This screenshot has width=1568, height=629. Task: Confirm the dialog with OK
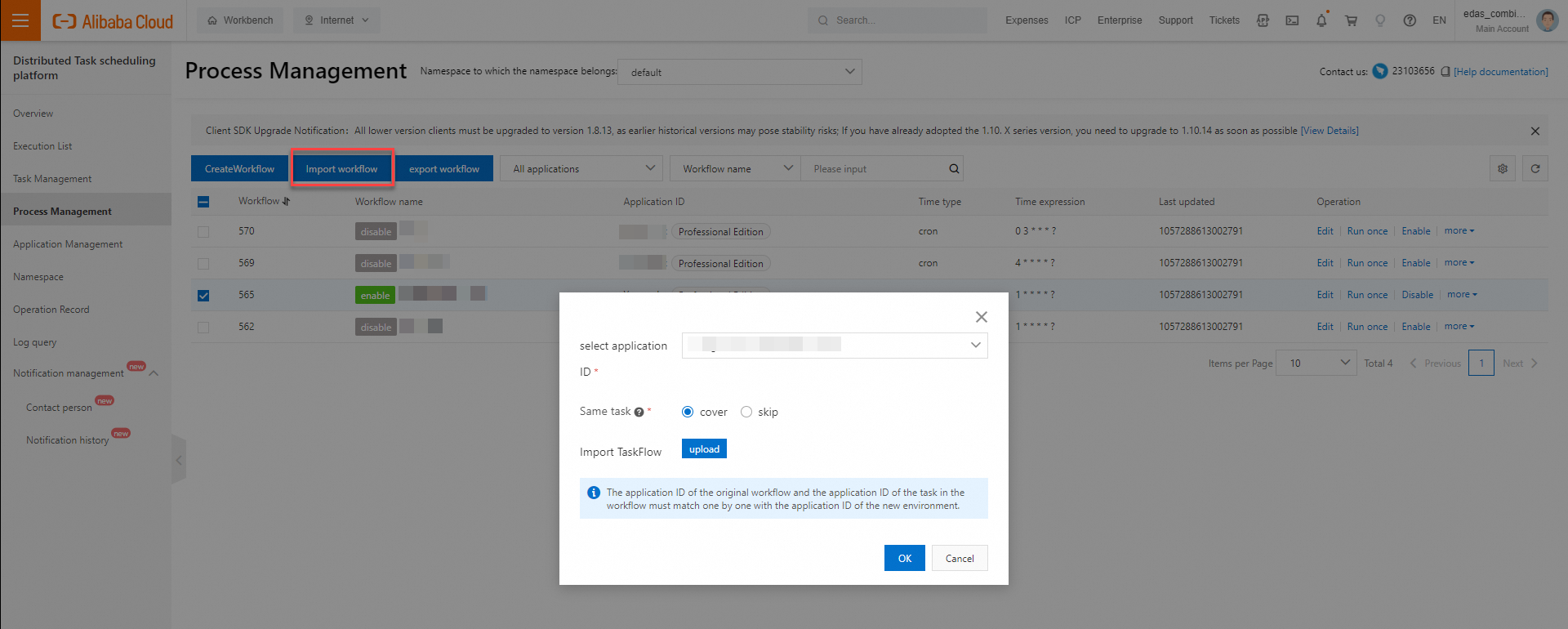[905, 558]
